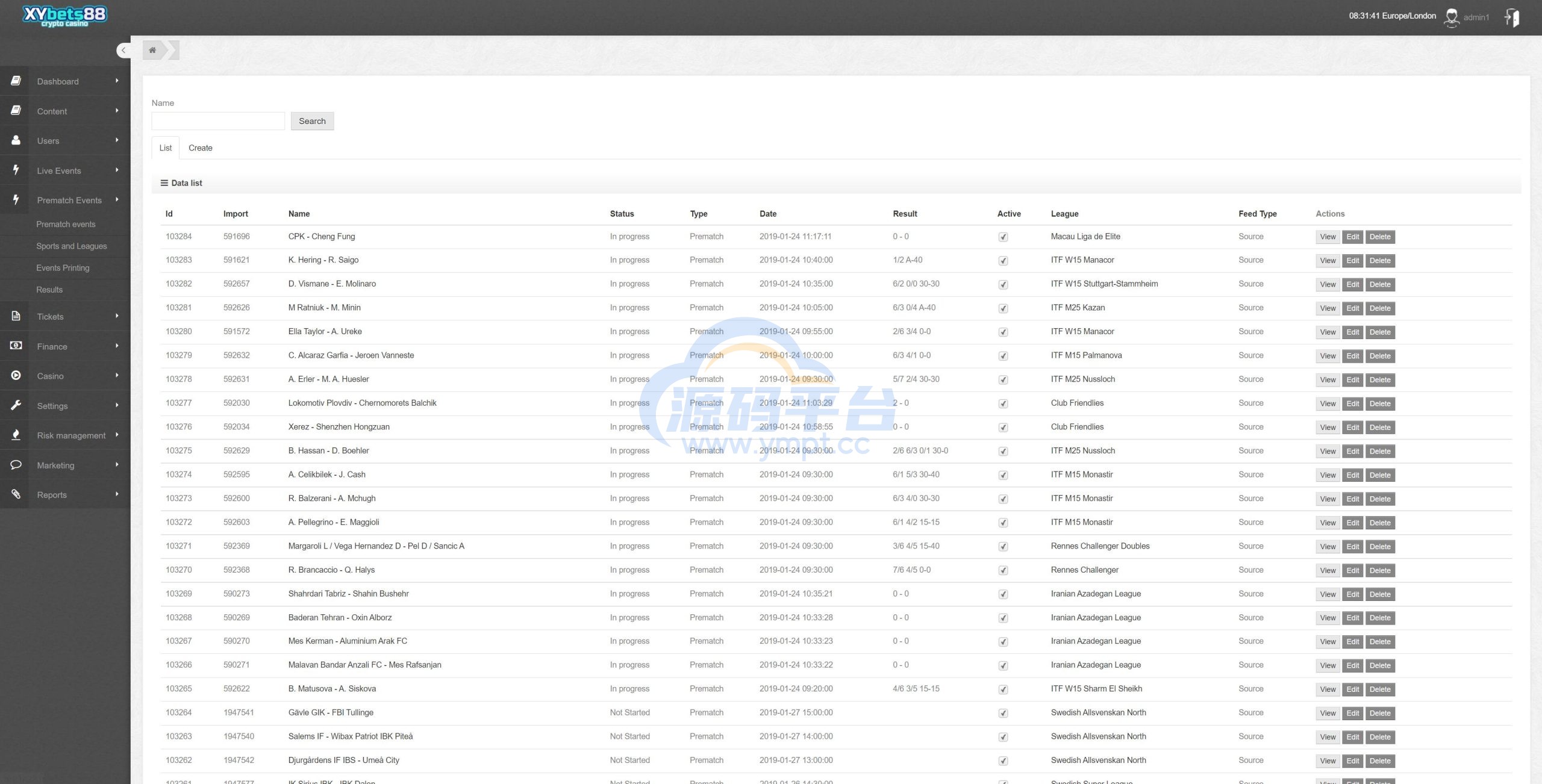Click the admin1 user avatar icon

1452,17
